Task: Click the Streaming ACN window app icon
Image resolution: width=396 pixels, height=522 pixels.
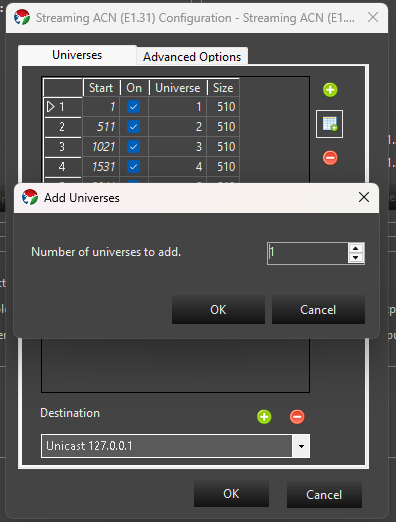Action: 22,17
